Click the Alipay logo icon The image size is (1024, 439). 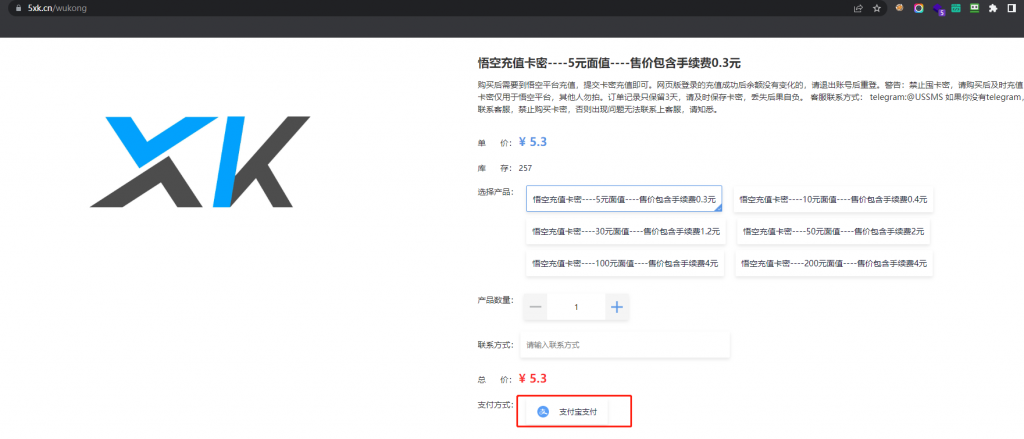pos(543,412)
